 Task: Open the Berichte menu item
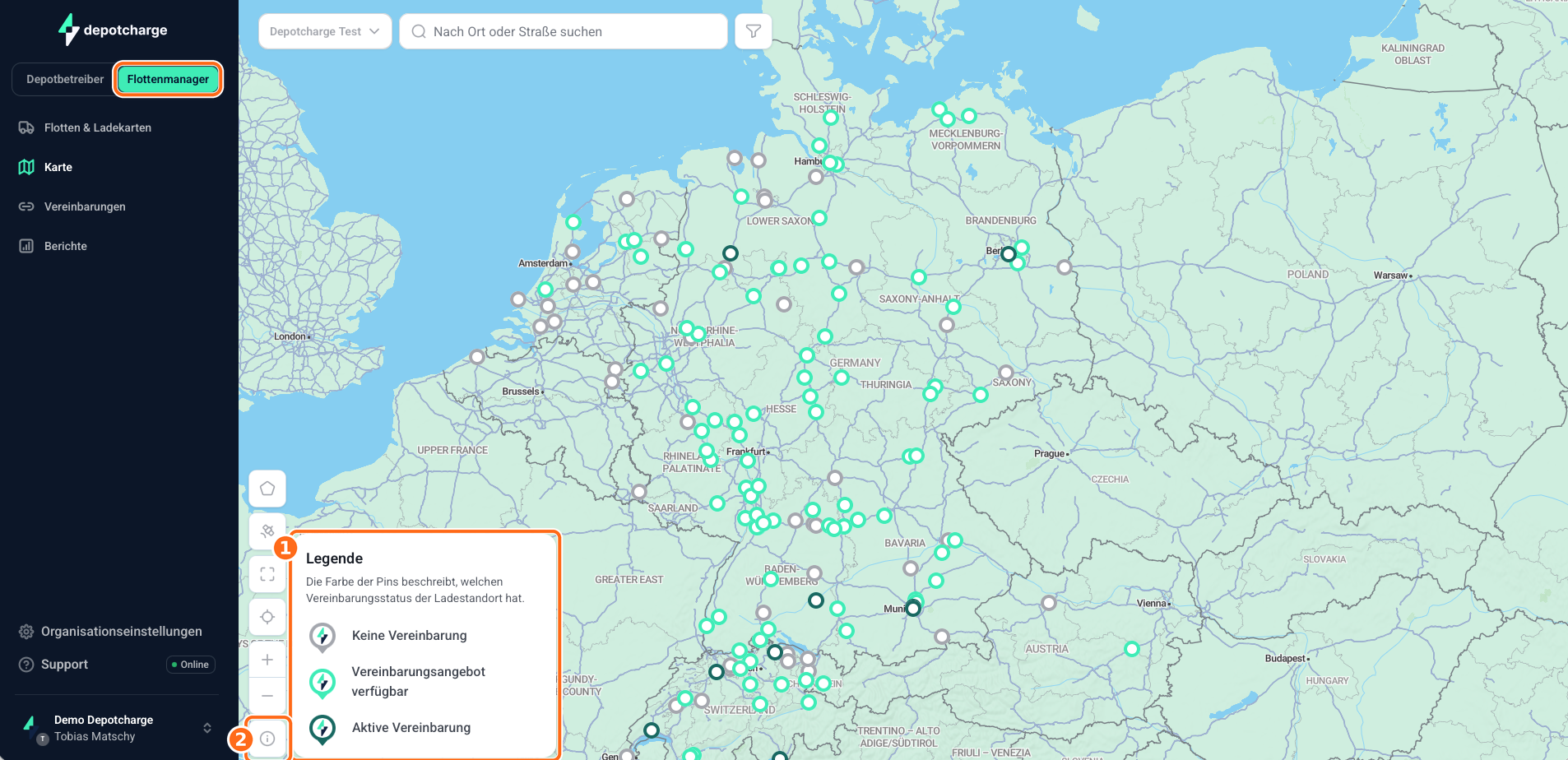pos(65,246)
